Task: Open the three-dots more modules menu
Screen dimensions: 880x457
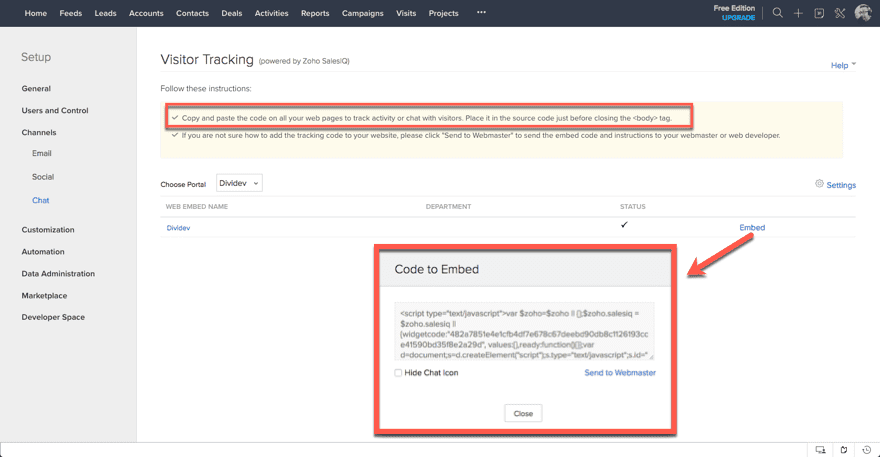Action: 481,13
